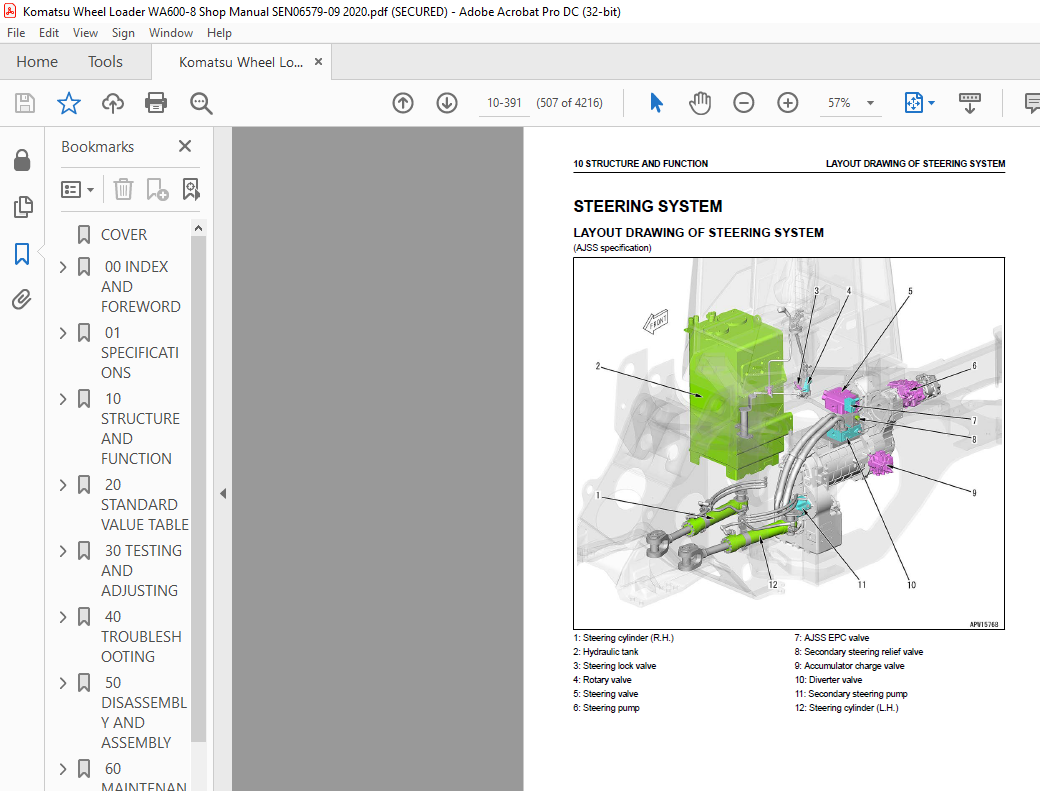Upload file to cloud icon

pyautogui.click(x=113, y=103)
